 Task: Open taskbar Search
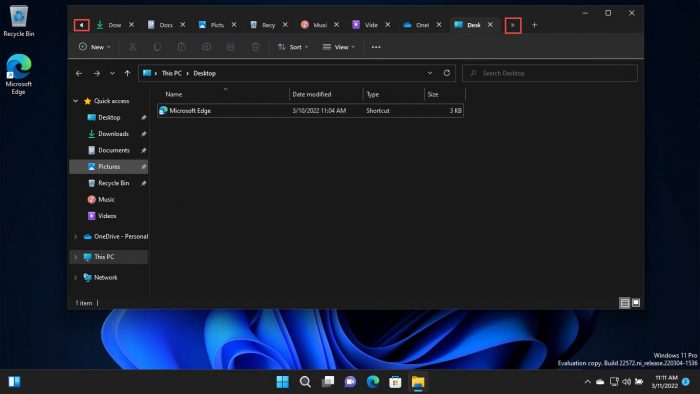pyautogui.click(x=305, y=382)
